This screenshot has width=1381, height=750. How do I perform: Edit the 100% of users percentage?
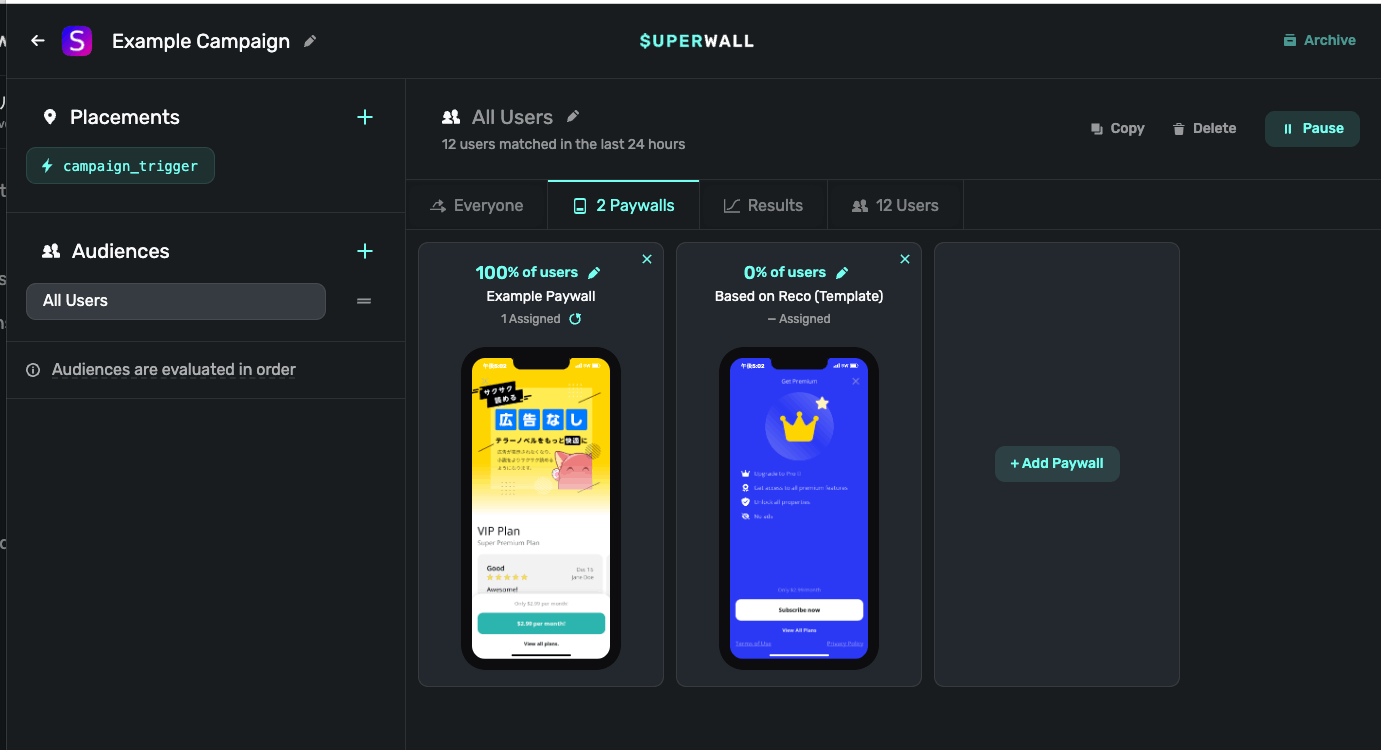594,273
